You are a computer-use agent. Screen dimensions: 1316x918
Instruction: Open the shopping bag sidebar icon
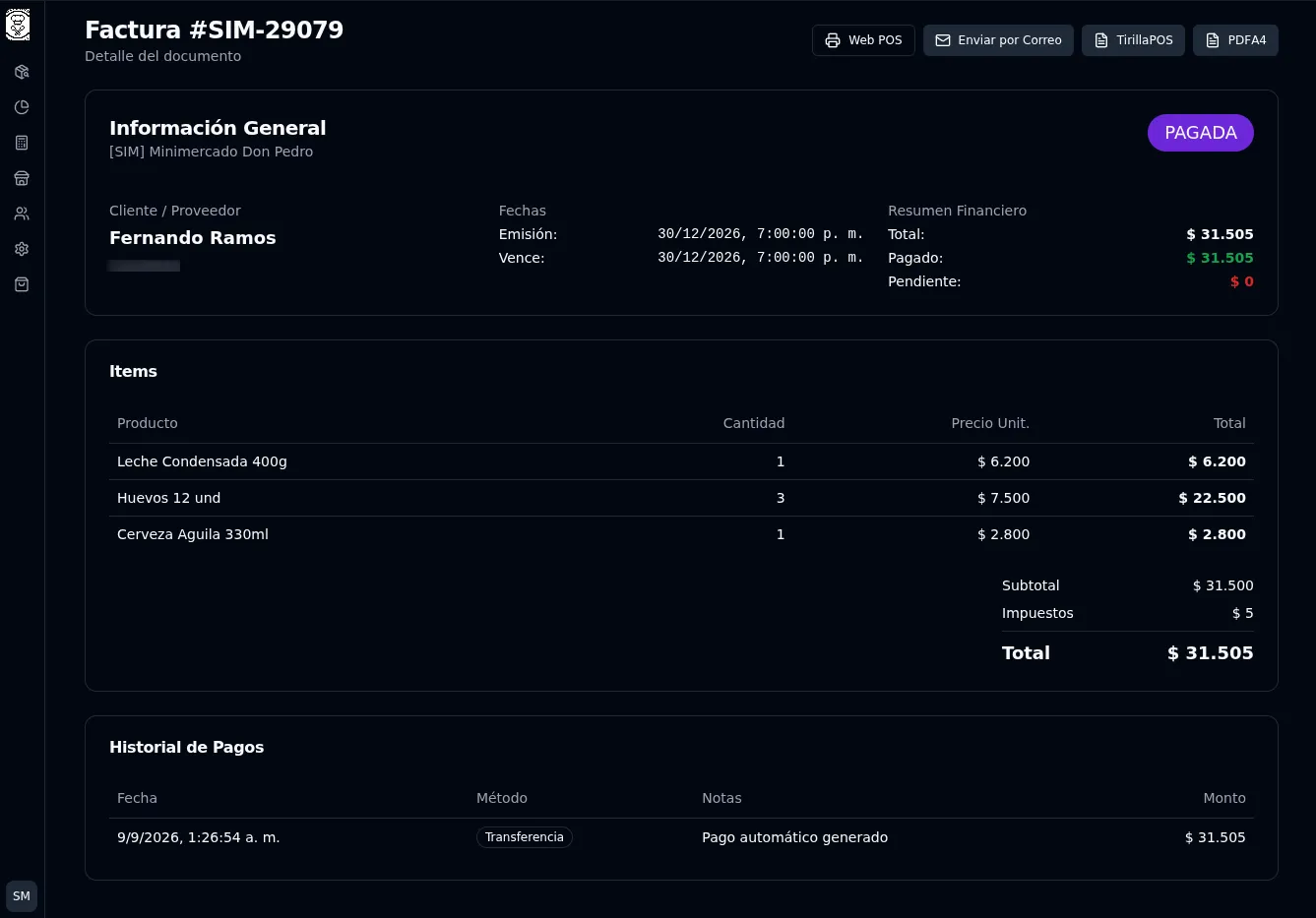click(x=22, y=284)
